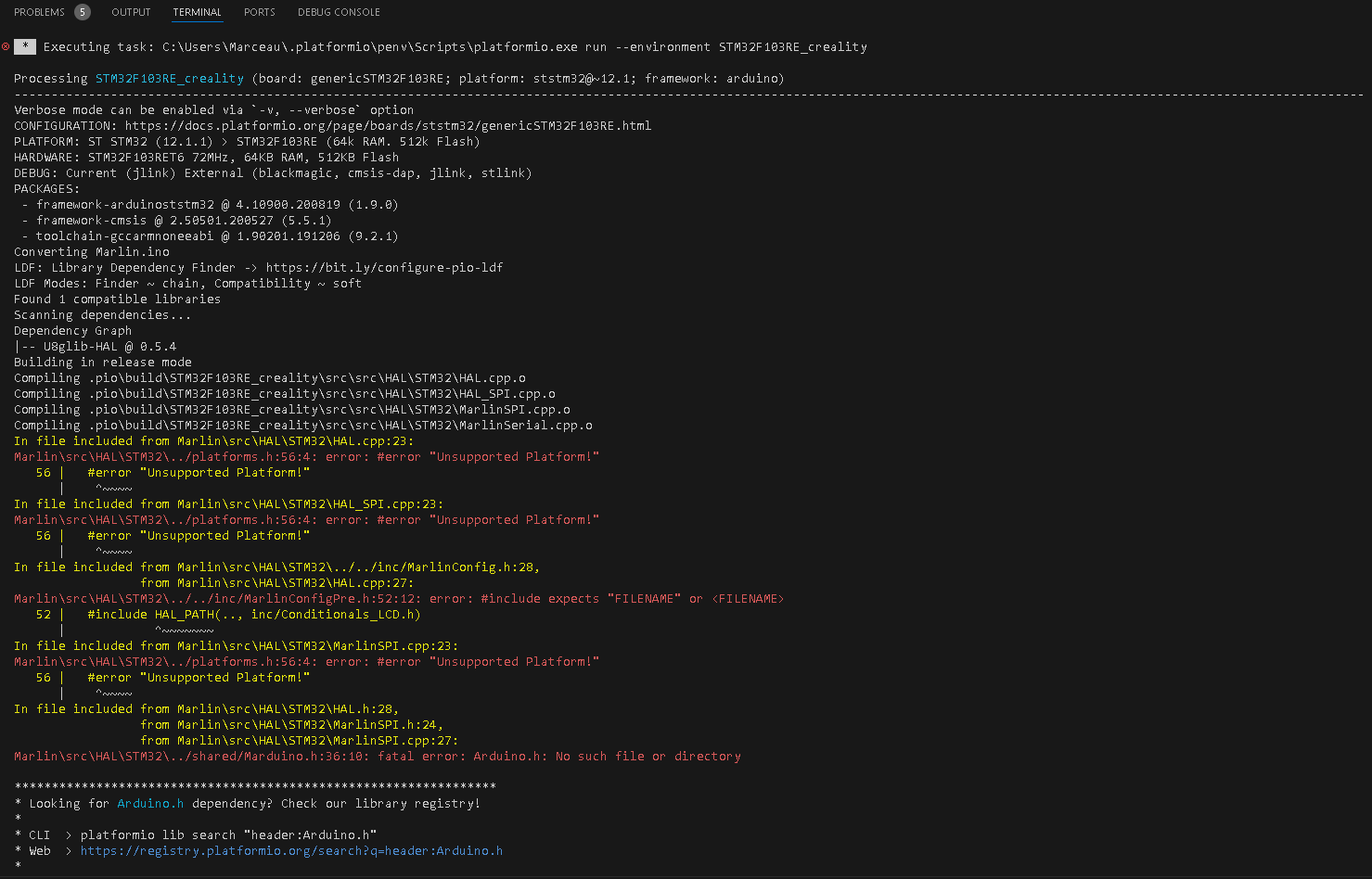Switch to the OUTPUT tab

[x=131, y=12]
